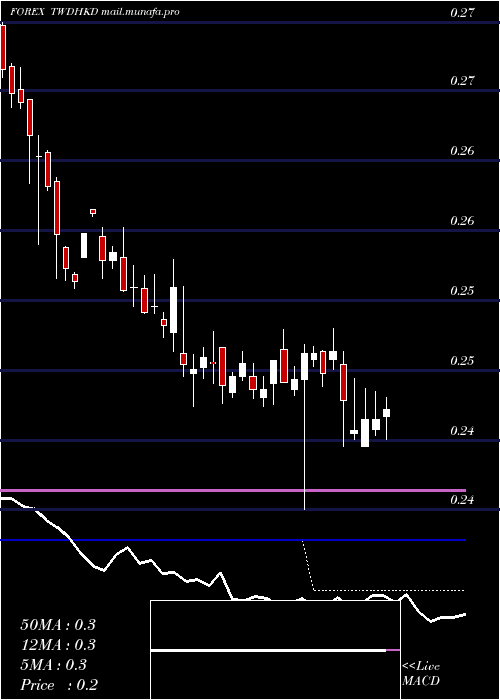
Task: Click the <<Live MACD label
Action: pyautogui.click(x=421, y=673)
